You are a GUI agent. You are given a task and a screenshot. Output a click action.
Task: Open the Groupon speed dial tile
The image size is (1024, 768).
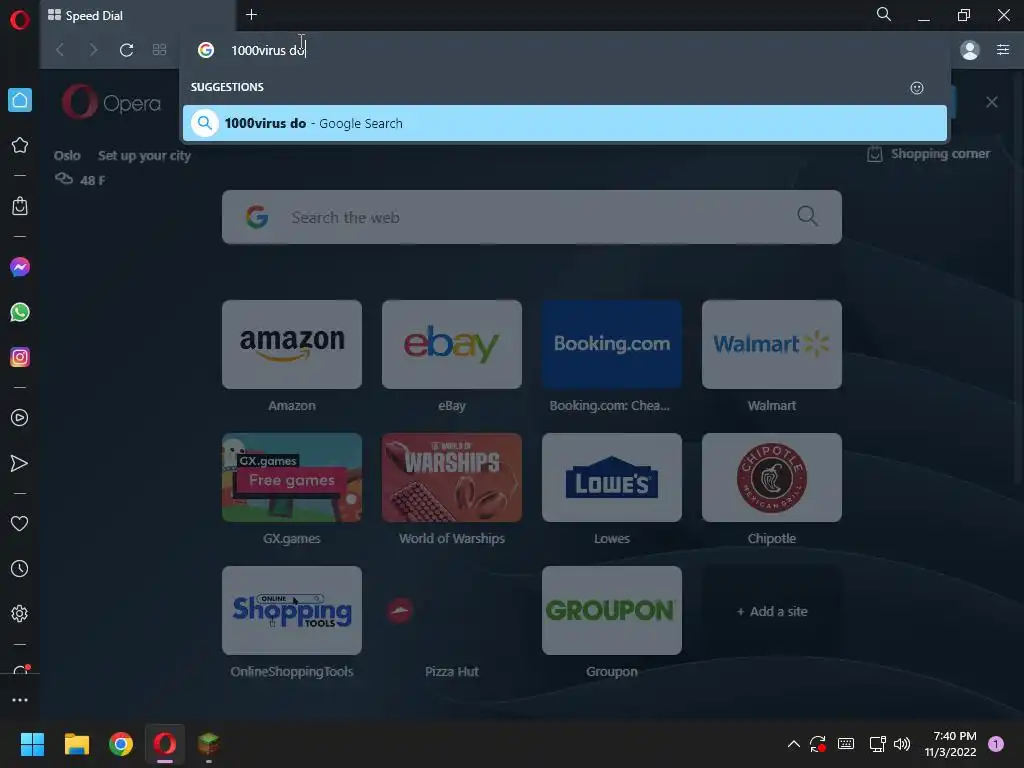[612, 611]
